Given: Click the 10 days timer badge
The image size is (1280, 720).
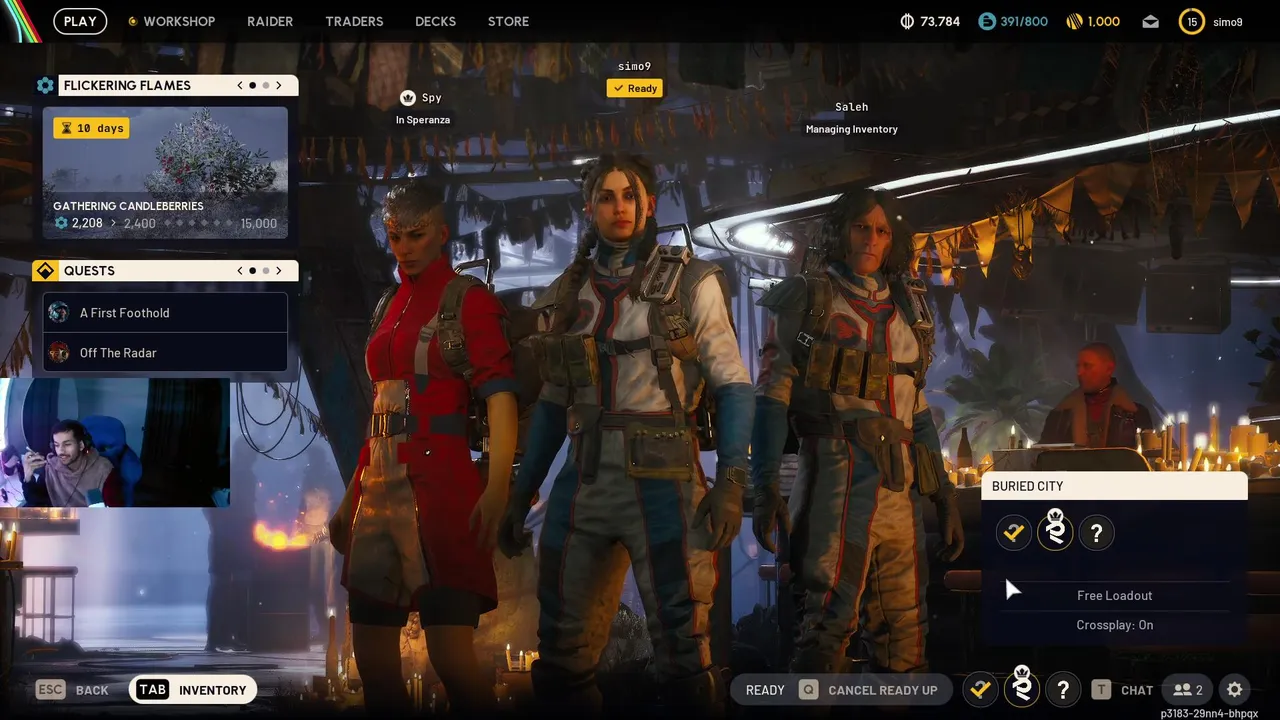Looking at the screenshot, I should click(91, 128).
